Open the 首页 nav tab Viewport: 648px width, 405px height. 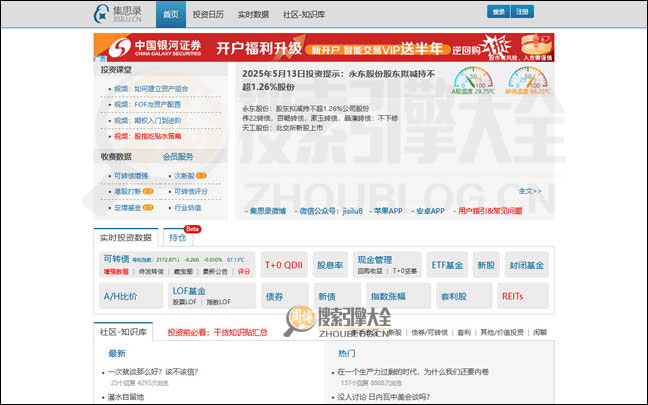[171, 14]
